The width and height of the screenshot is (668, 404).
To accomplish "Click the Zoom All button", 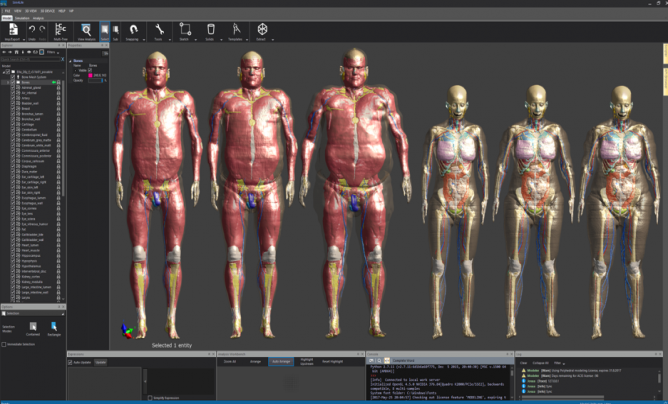I will (228, 362).
